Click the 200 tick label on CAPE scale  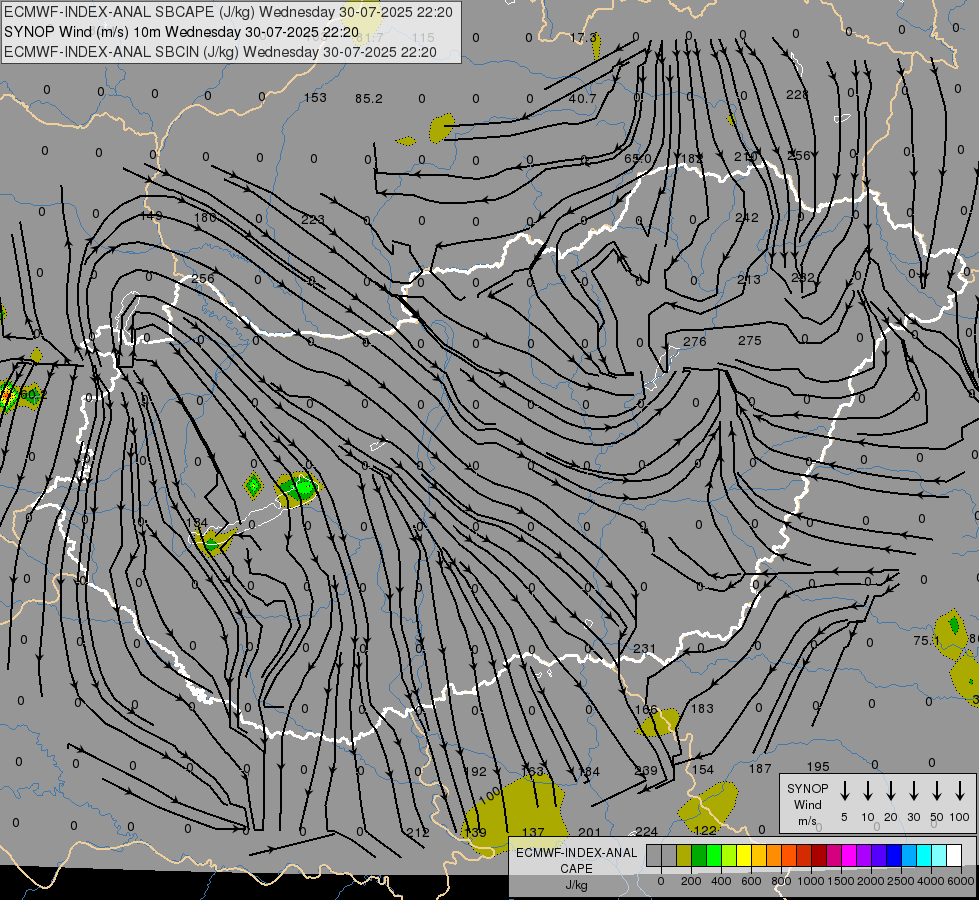click(691, 881)
